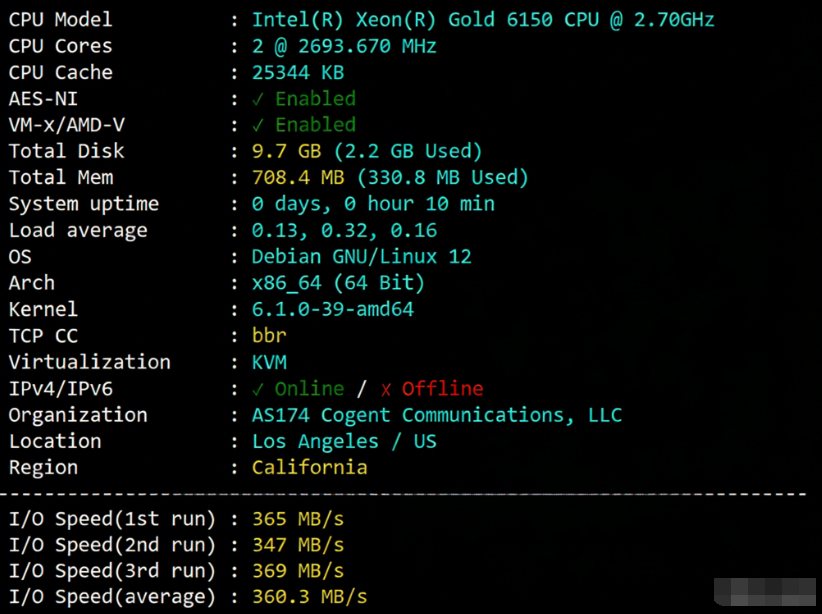
Task: Click the OS value Debian GNU/Linux 12
Action: coord(361,257)
